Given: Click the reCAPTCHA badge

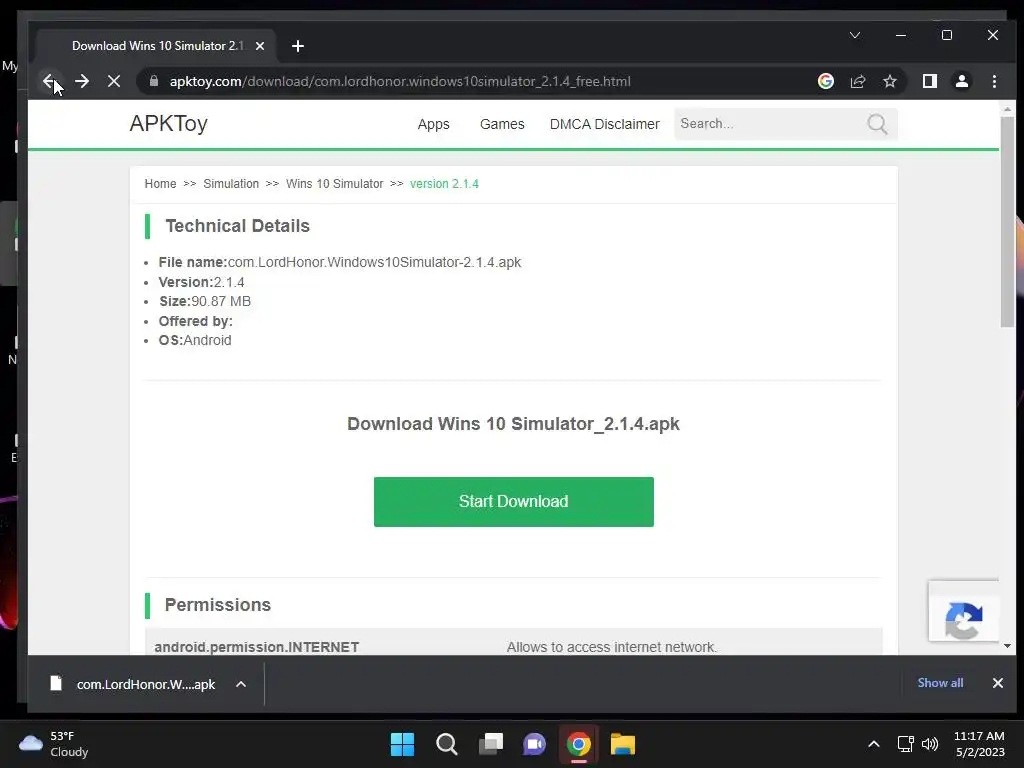Looking at the screenshot, I should (x=964, y=611).
